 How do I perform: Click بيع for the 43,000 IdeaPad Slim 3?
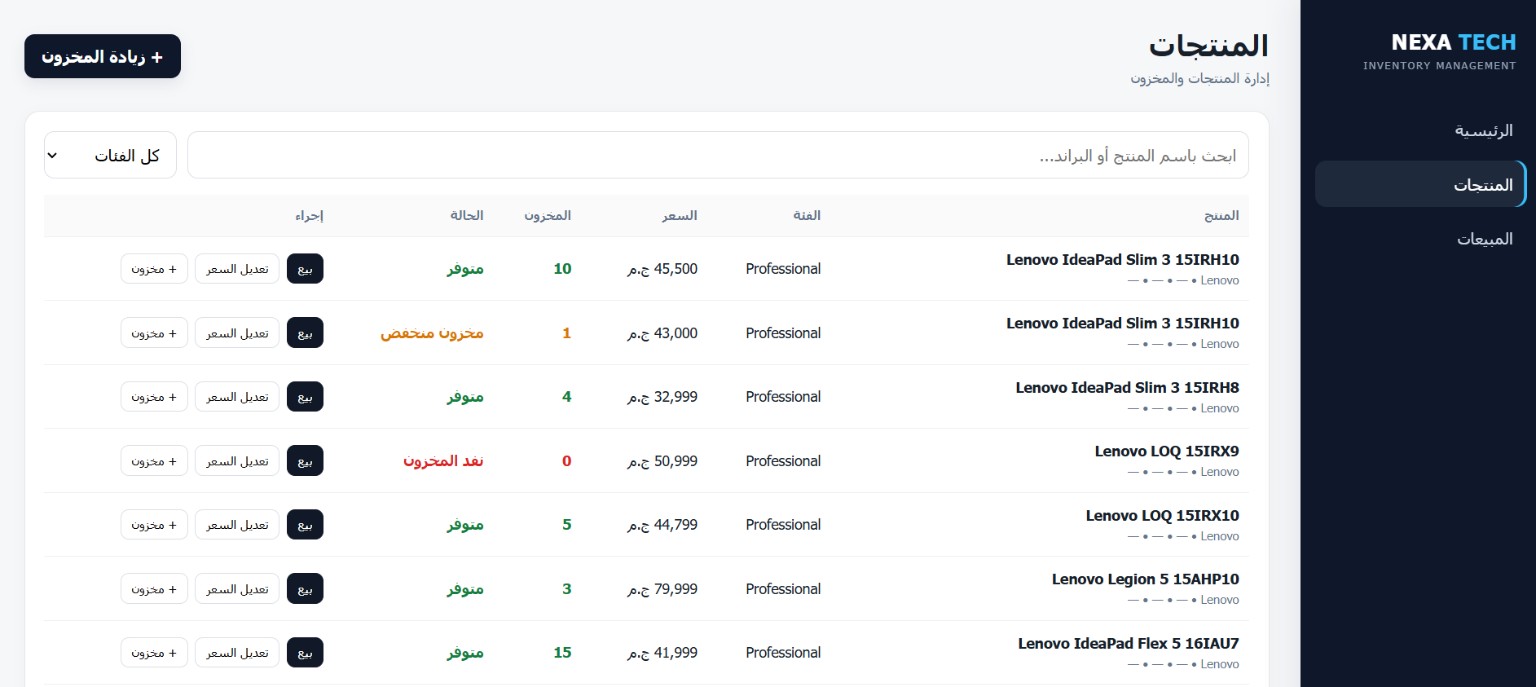305,332
